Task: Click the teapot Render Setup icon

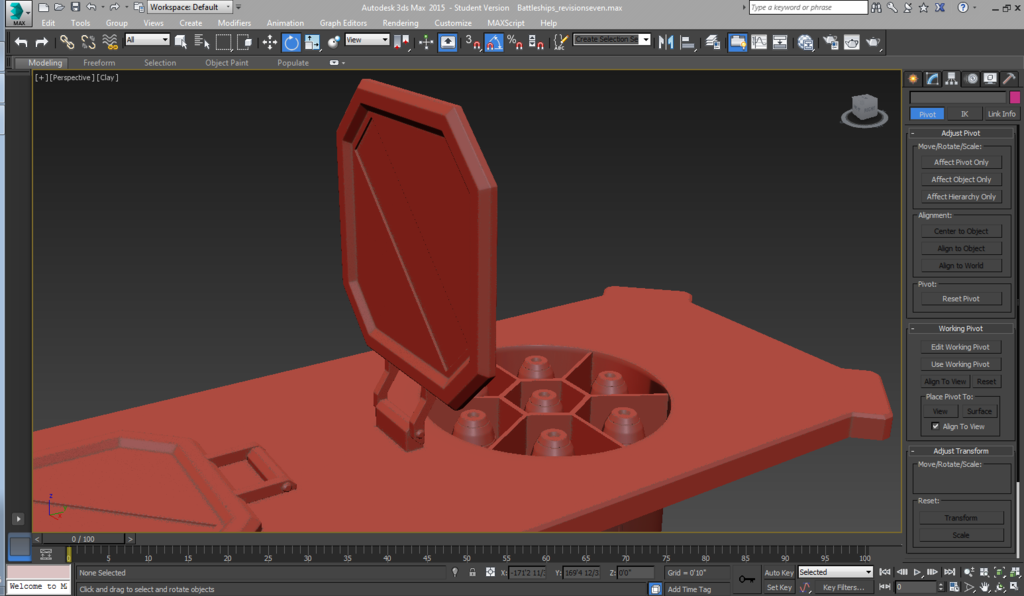Action: point(829,42)
